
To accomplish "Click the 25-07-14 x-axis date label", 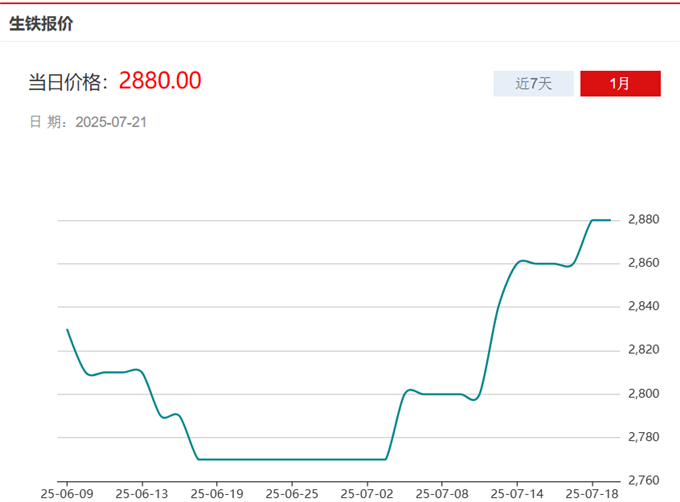I will [517, 494].
